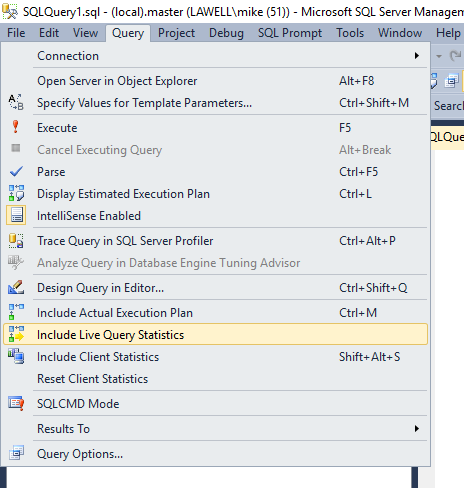Choose Specify Values for Template Parameters
Screen dimensions: 464x488
pos(215,103)
